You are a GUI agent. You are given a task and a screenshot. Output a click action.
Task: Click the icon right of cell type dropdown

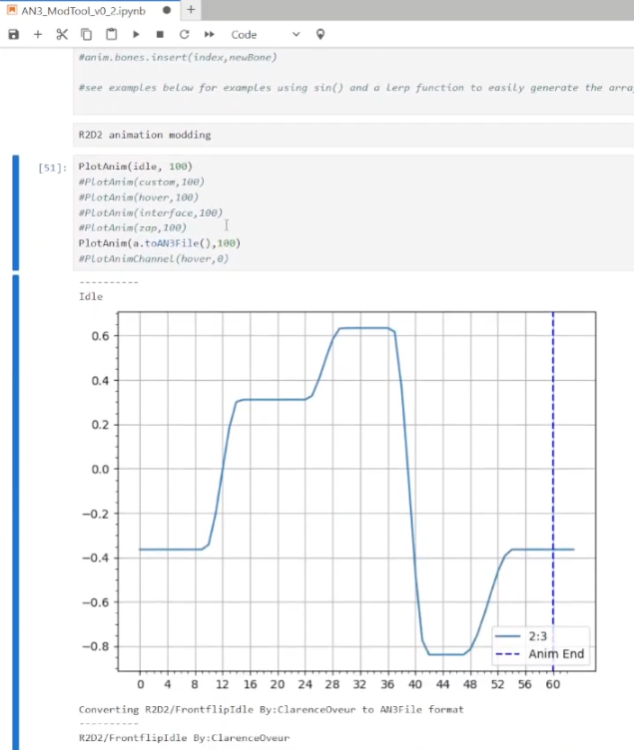[320, 34]
